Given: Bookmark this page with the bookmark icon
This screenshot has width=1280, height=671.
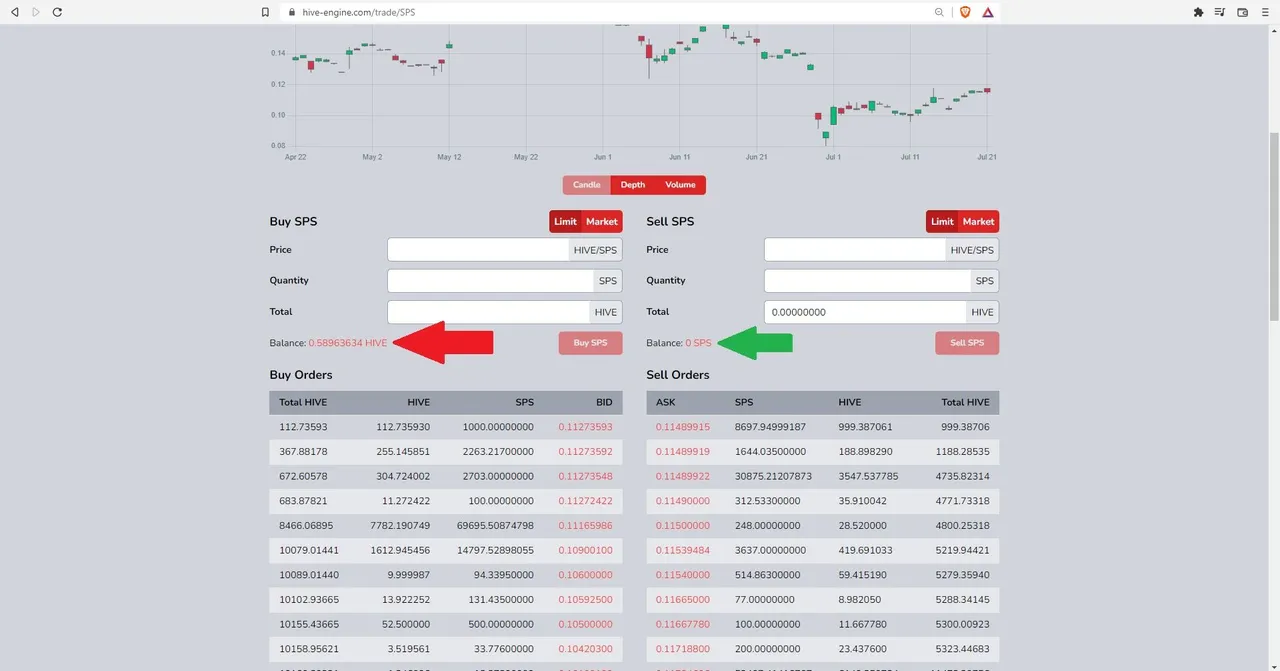Looking at the screenshot, I should tap(265, 12).
